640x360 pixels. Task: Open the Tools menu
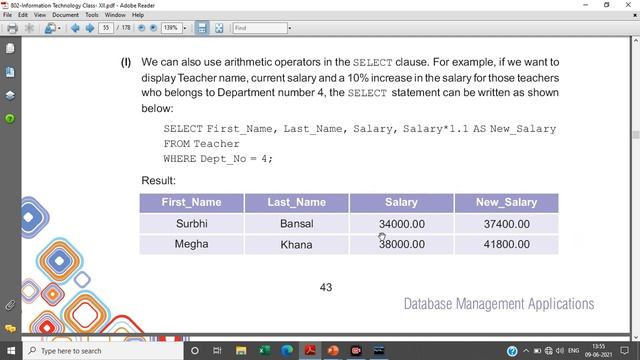pos(92,15)
